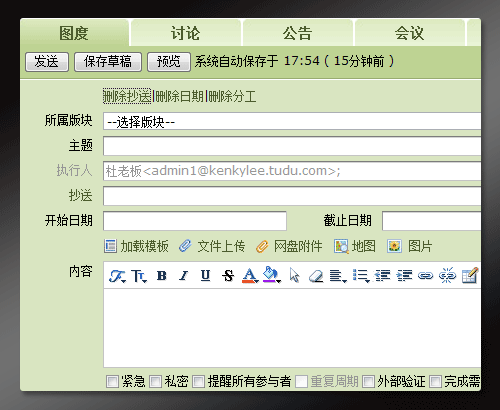
Task: Tick the 私密 checkbox
Action: coord(155,381)
